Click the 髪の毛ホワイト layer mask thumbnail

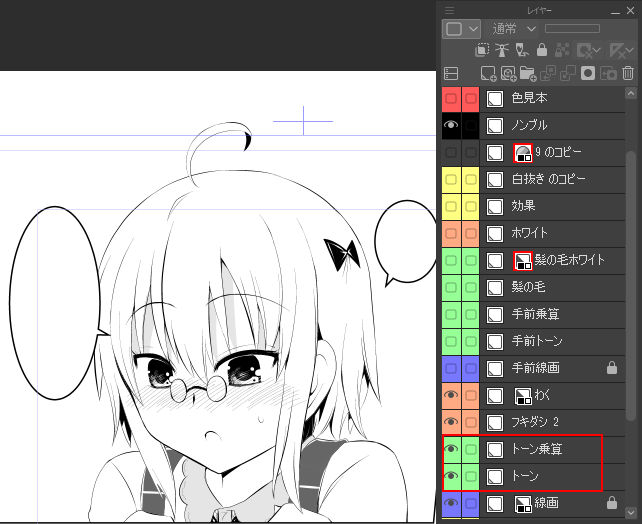(x=522, y=261)
